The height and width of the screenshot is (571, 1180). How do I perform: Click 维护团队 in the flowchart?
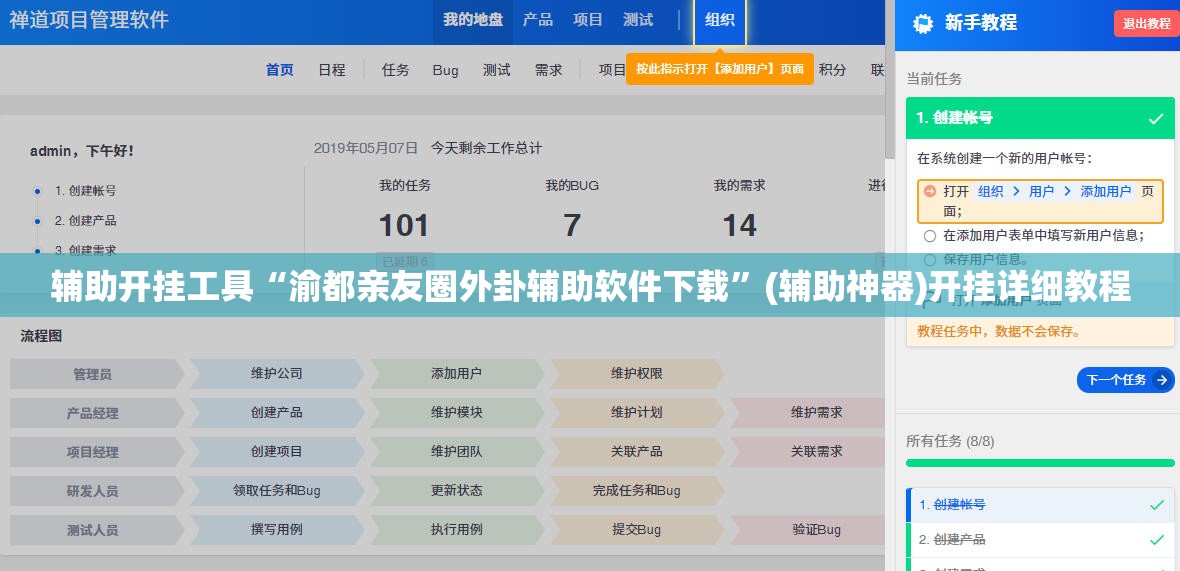(457, 451)
